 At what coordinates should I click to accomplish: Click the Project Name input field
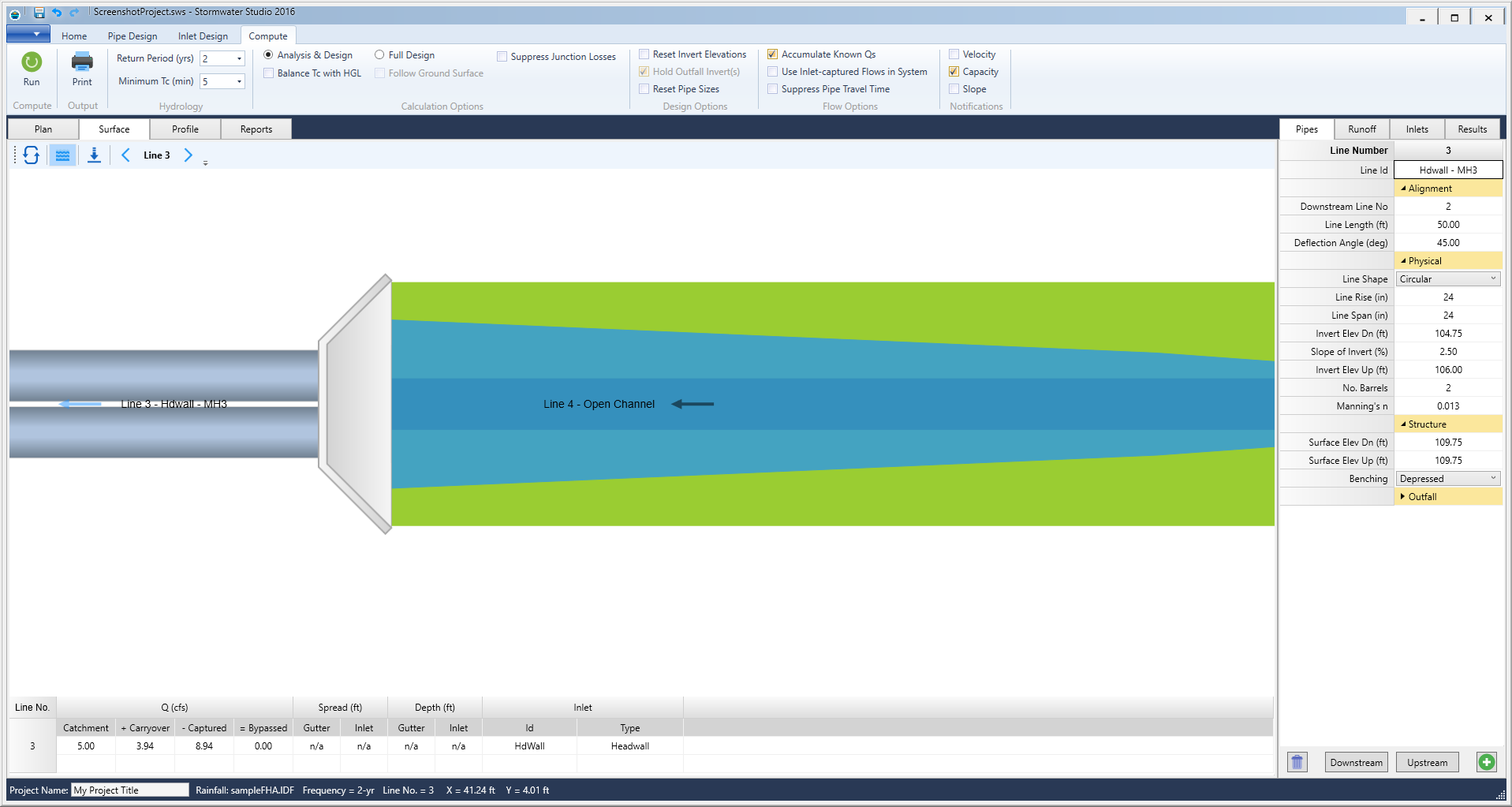click(129, 790)
